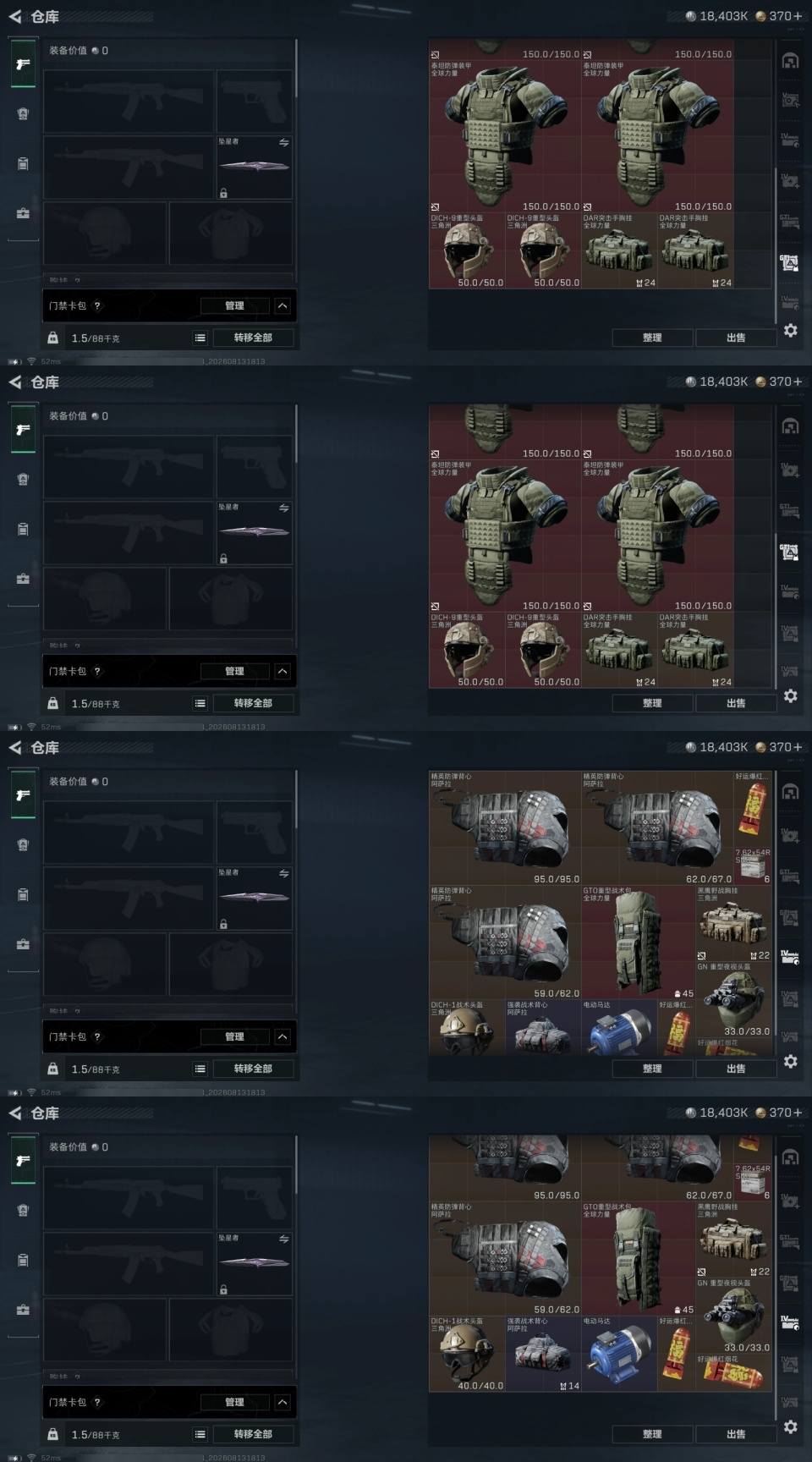Select the weapon loadout tab in top screenshot
Viewport: 812px width, 1462px height.
(x=23, y=64)
